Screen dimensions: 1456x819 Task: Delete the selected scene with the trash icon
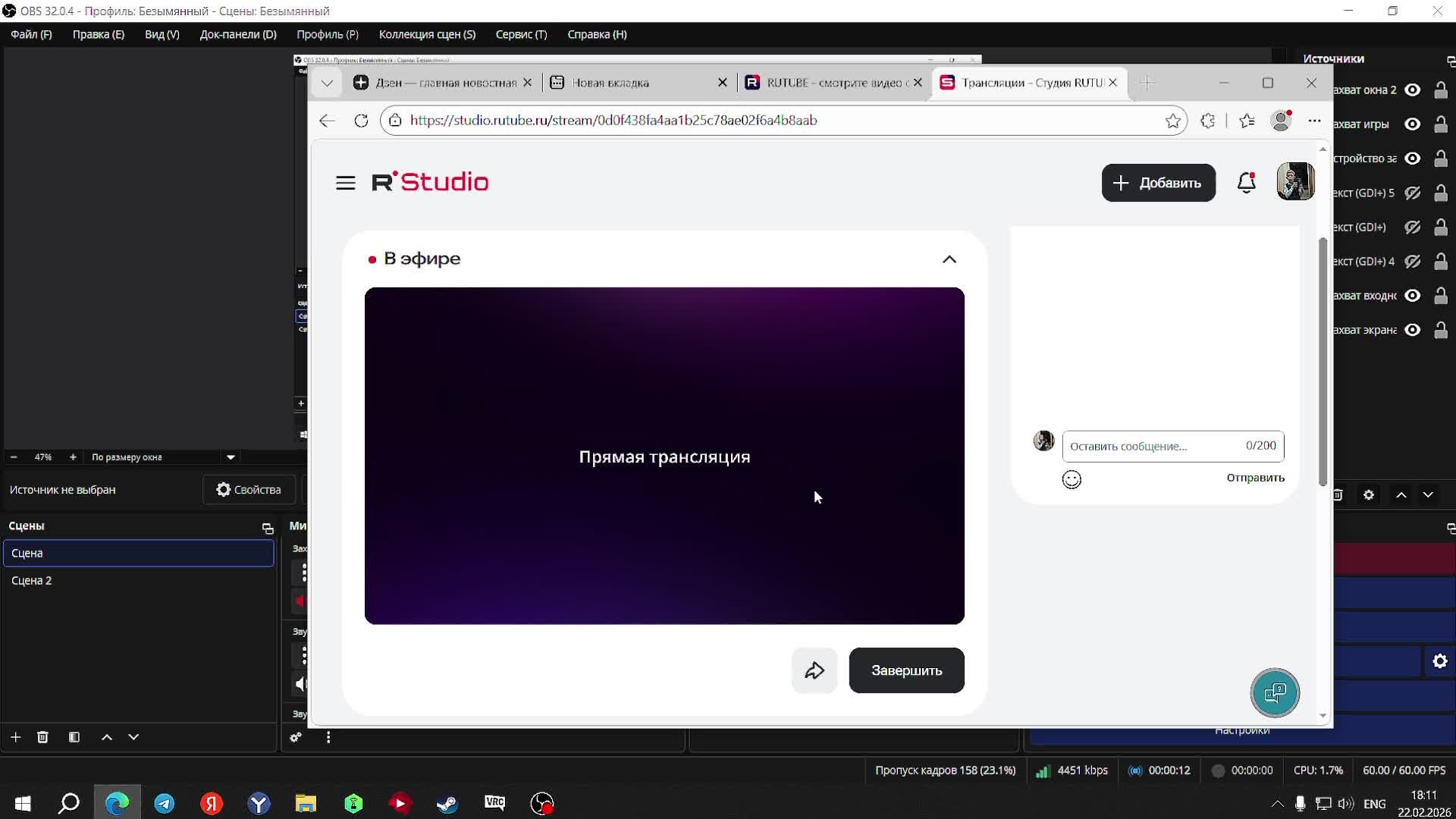[x=42, y=737]
